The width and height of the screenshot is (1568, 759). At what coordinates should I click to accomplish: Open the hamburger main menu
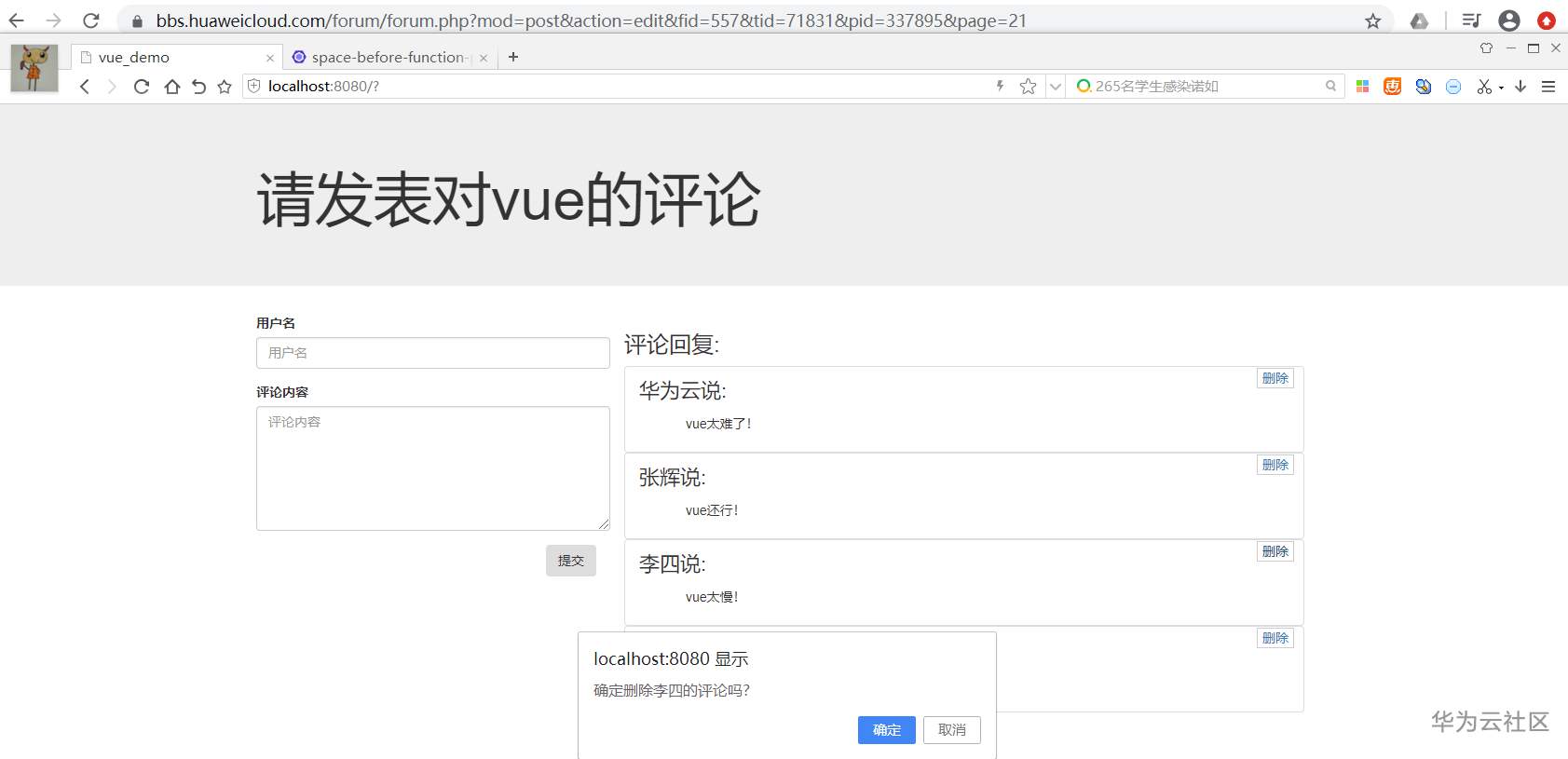coord(1548,87)
